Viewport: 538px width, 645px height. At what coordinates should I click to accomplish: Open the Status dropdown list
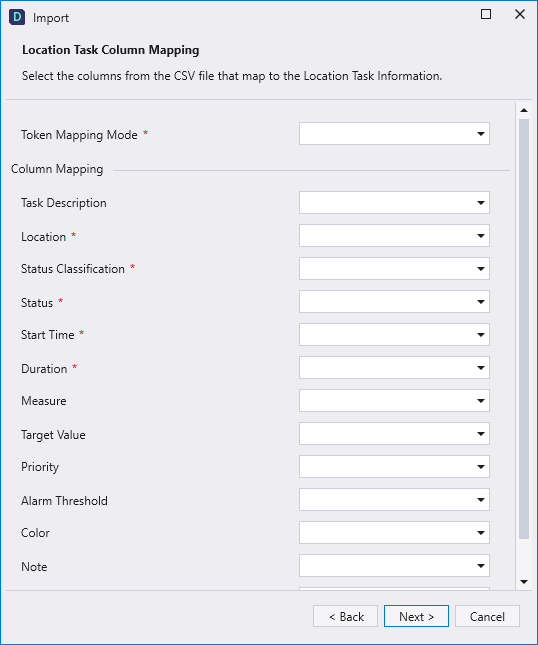coord(394,302)
